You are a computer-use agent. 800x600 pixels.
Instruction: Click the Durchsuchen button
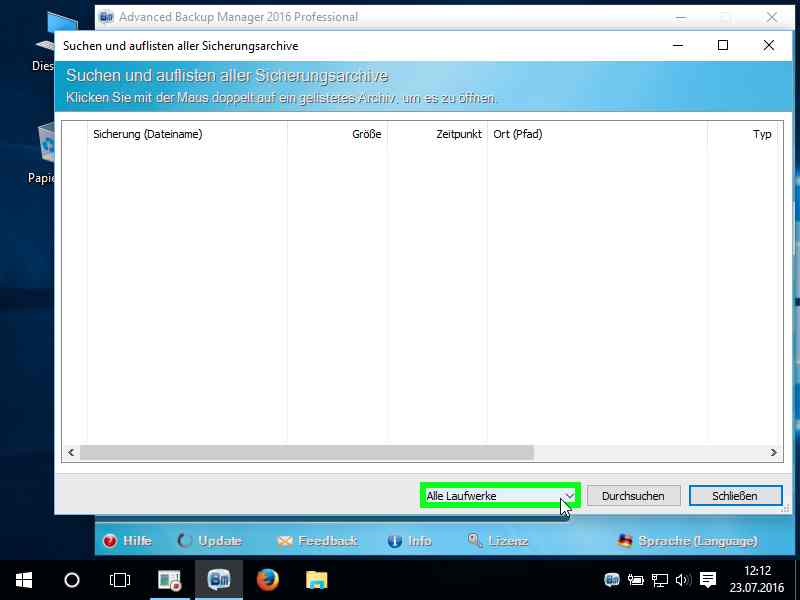click(633, 495)
